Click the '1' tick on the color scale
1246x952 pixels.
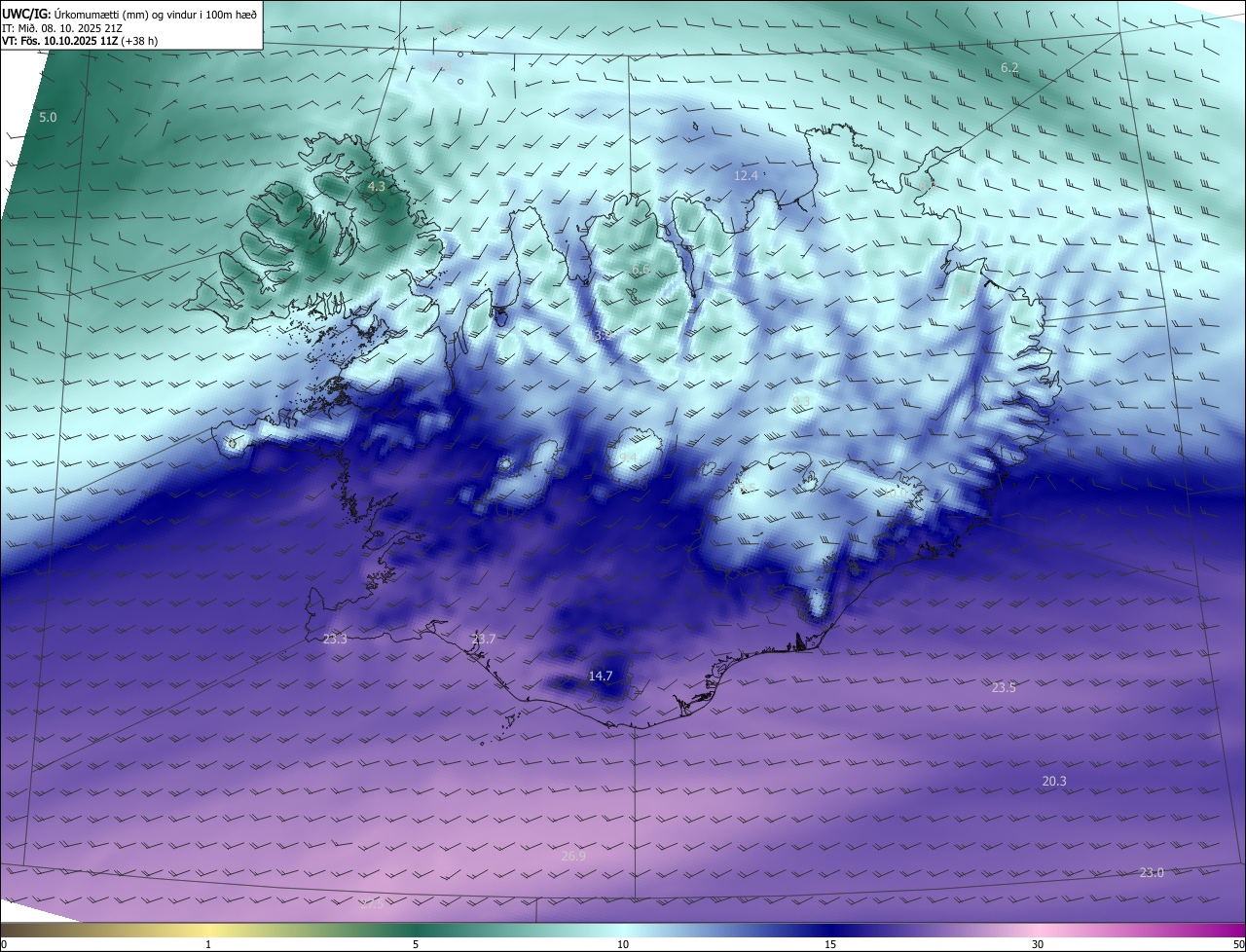point(208,944)
